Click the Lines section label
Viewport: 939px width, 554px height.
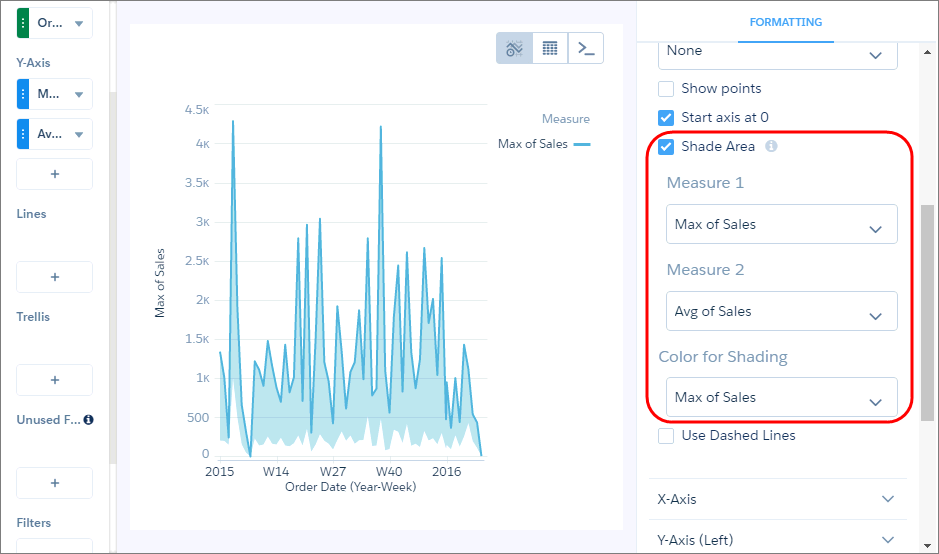[x=31, y=214]
